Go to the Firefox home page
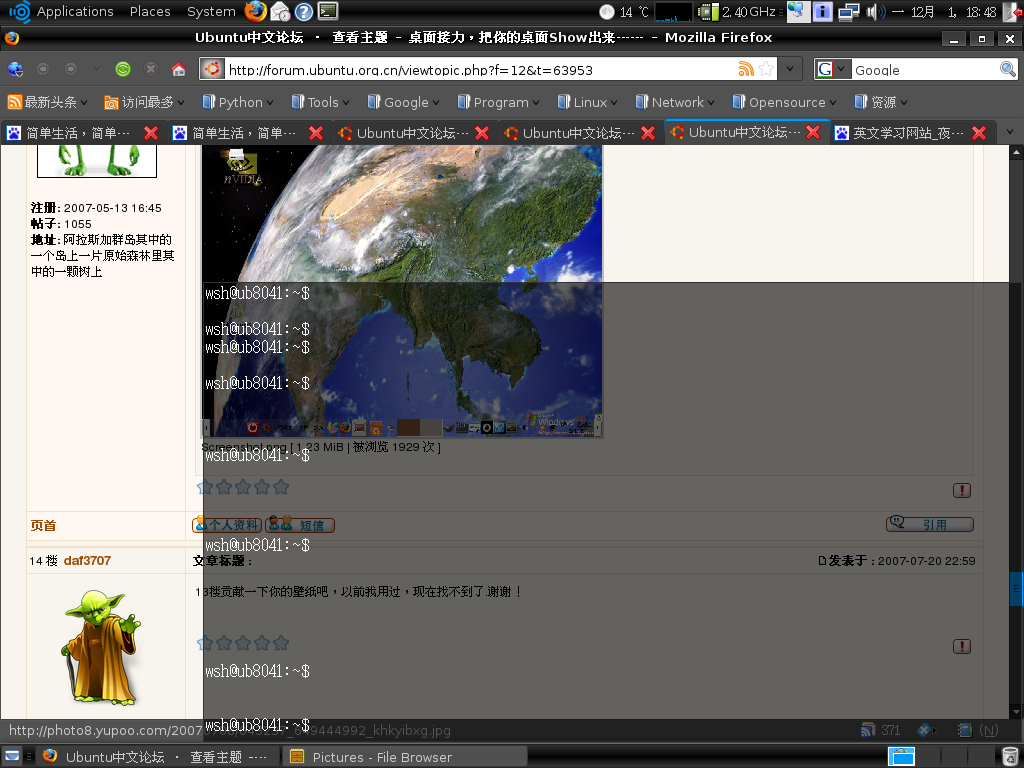The image size is (1024, 768). (179, 69)
